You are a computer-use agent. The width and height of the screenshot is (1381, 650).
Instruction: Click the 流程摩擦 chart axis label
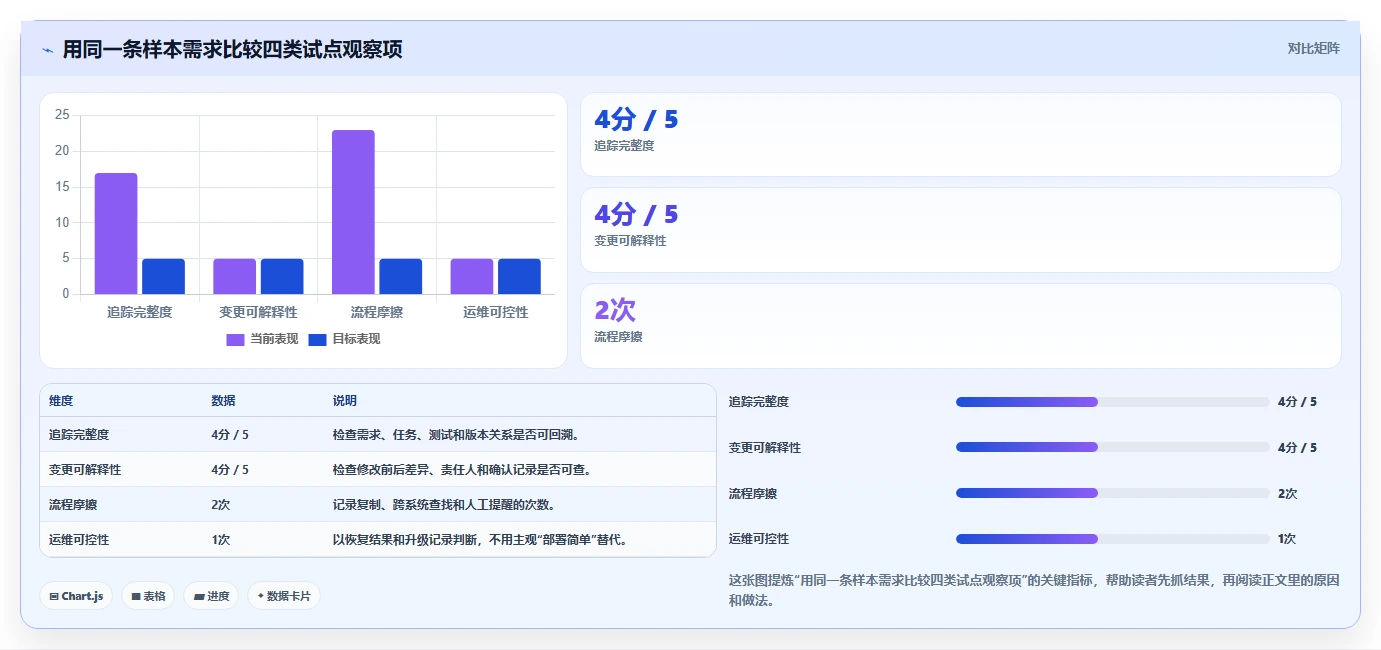pyautogui.click(x=377, y=312)
